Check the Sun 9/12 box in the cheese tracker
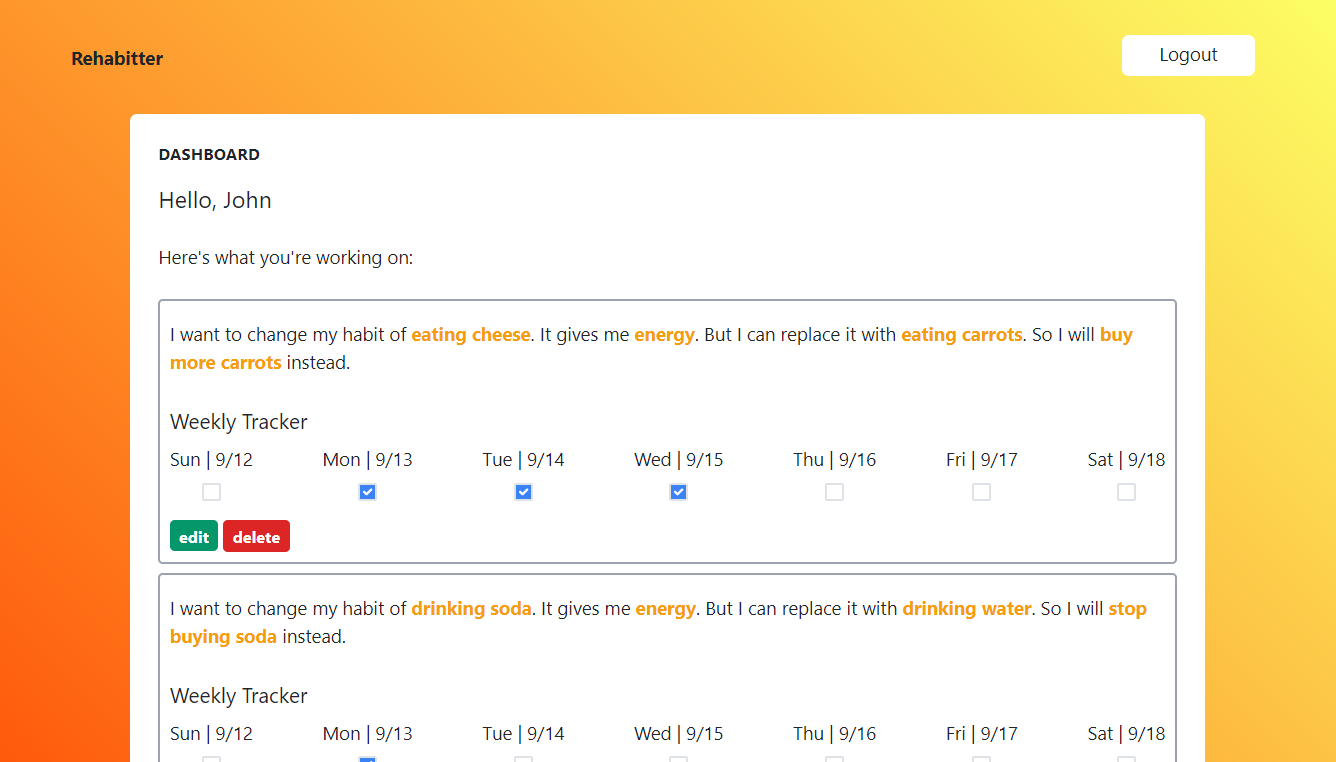 (x=211, y=492)
